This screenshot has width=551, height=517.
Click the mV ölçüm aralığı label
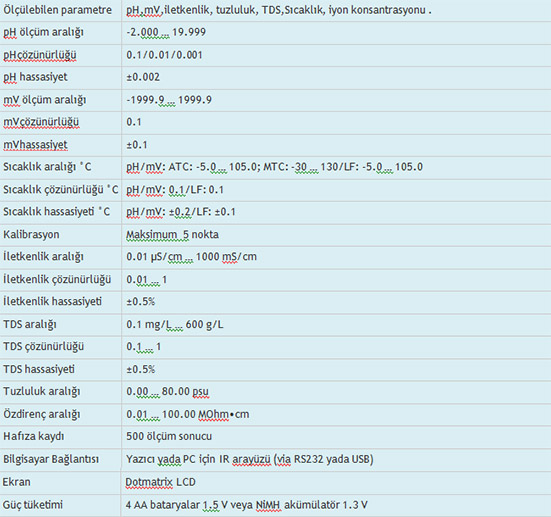click(45, 100)
